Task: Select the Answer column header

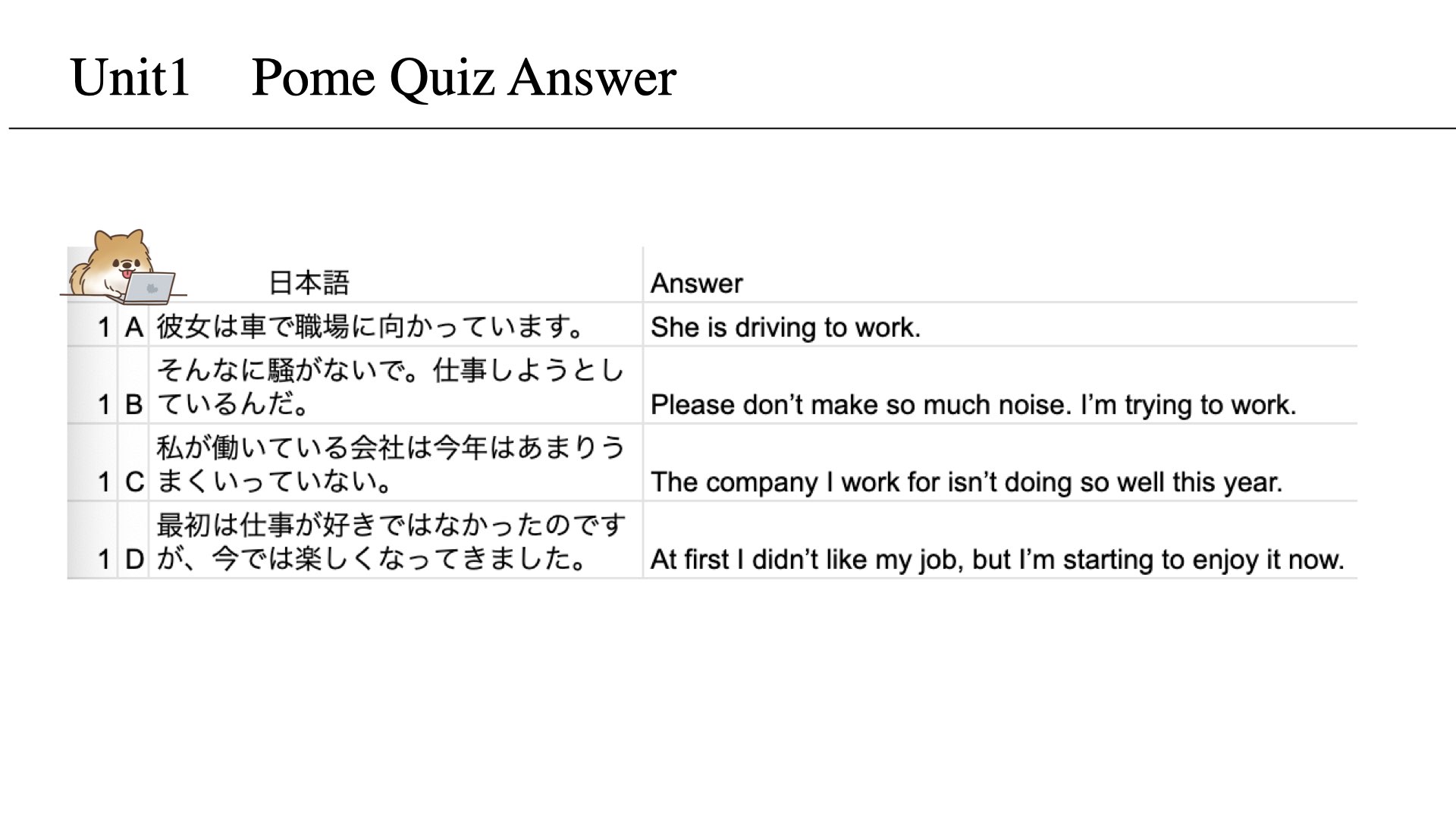Action: [696, 283]
